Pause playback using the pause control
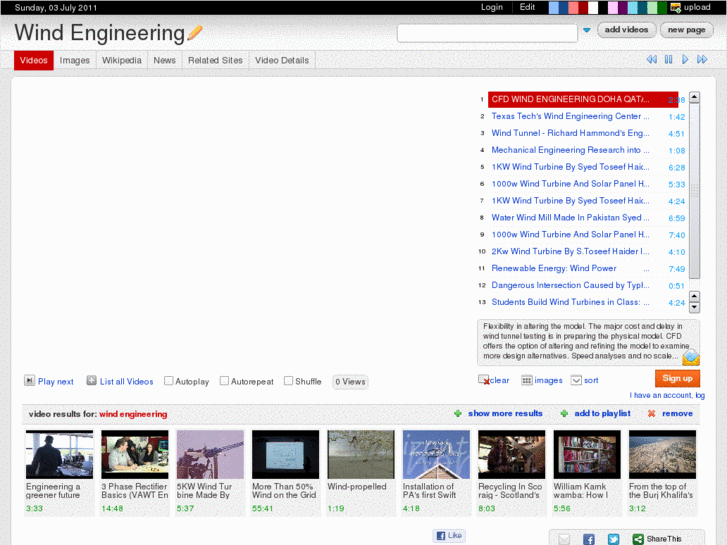727x545 pixels. tap(668, 59)
